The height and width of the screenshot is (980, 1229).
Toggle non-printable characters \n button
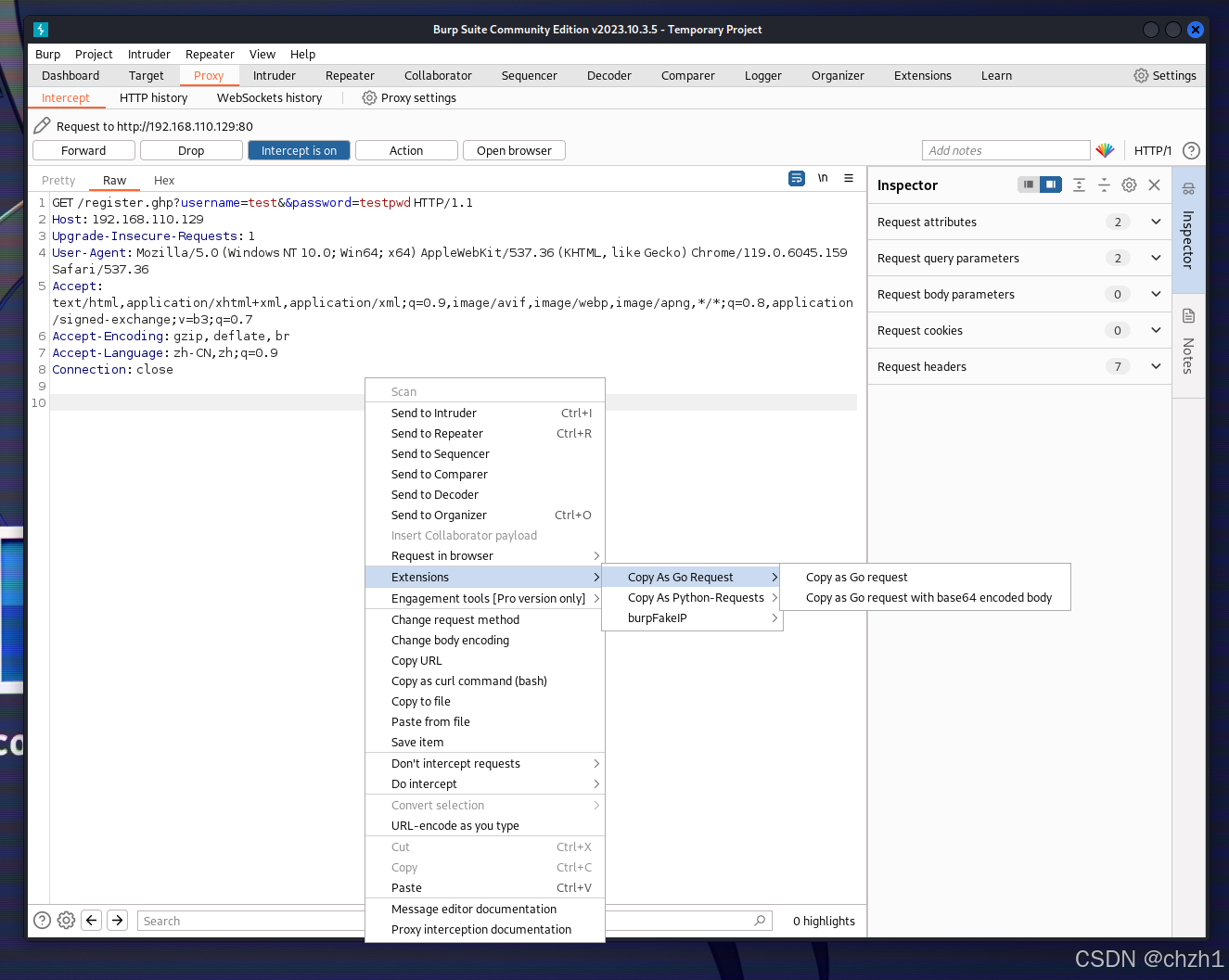coord(823,178)
